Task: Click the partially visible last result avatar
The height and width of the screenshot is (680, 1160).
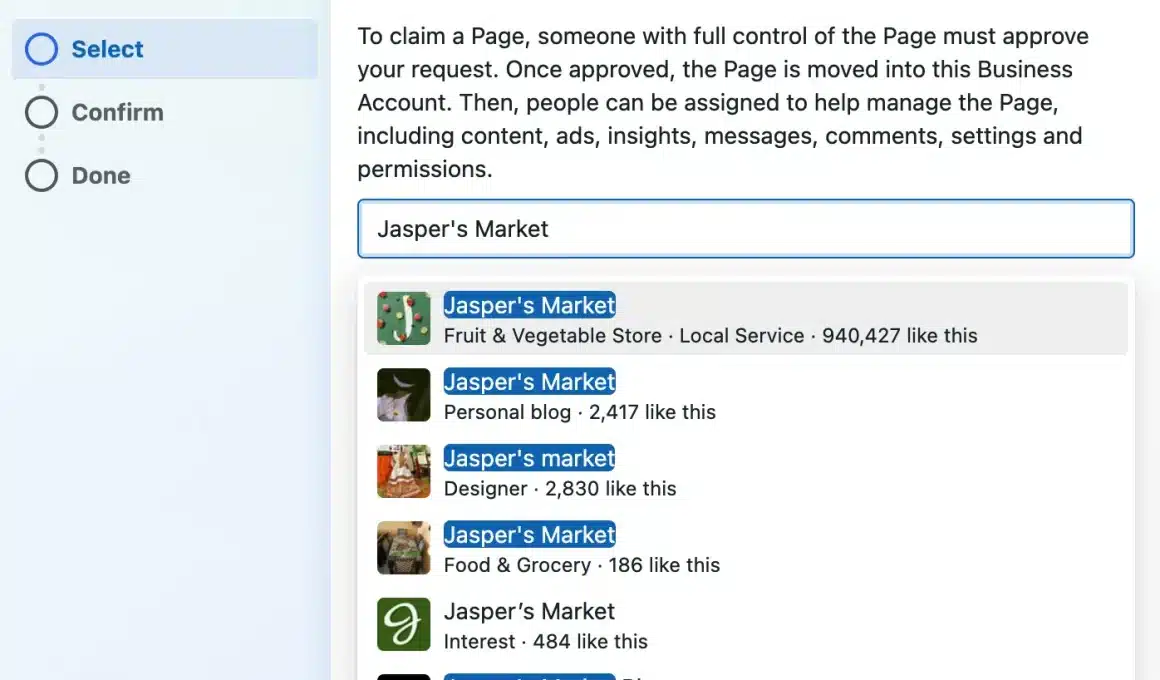Action: (403, 676)
